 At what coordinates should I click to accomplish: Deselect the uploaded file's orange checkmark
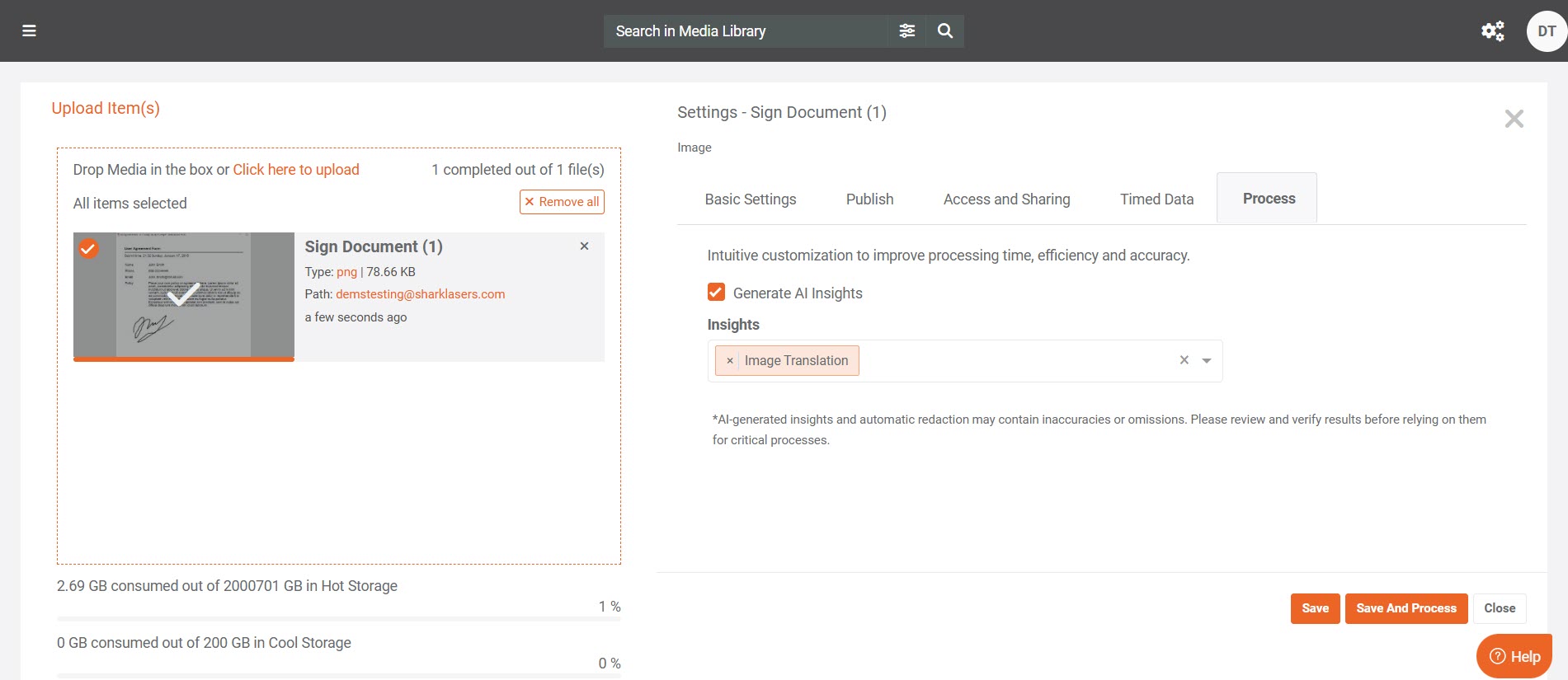pos(88,248)
